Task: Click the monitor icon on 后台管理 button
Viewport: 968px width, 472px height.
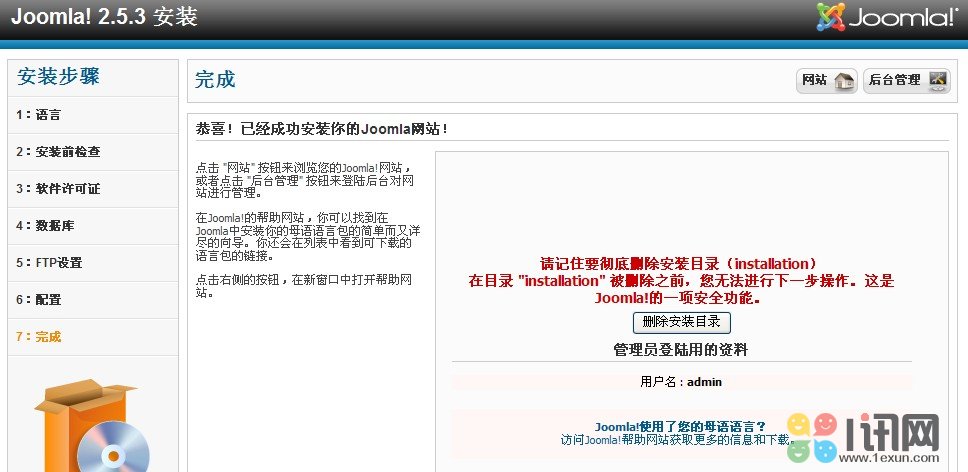Action: 938,81
